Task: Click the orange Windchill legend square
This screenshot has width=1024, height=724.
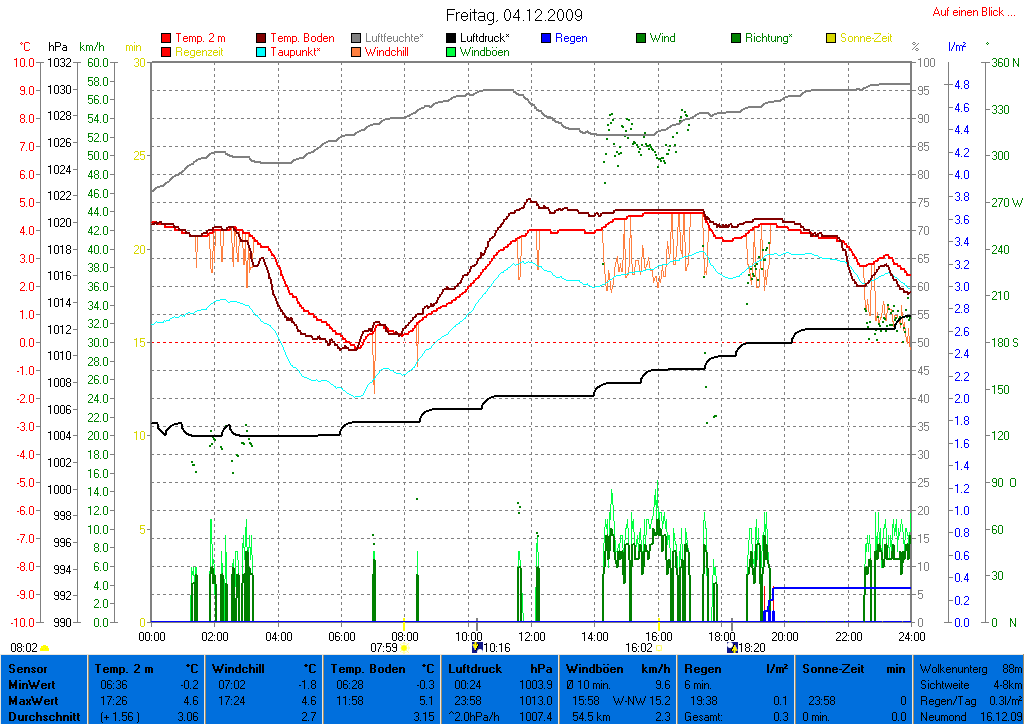Action: point(356,52)
